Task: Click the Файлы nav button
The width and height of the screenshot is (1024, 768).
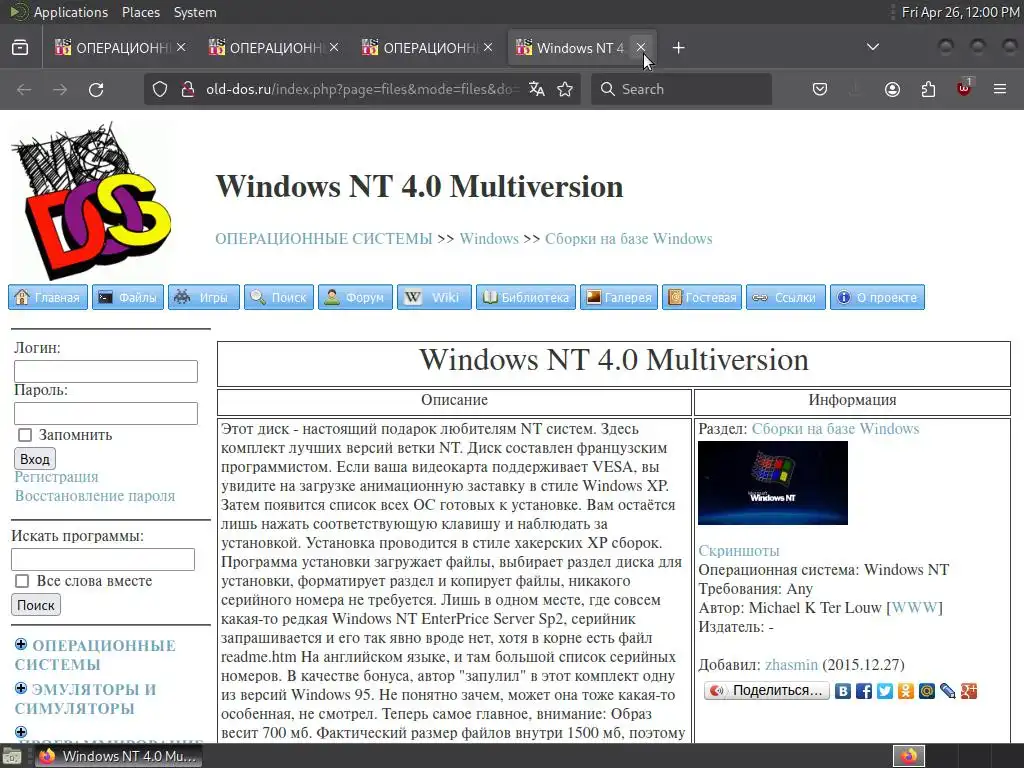Action: pos(127,297)
